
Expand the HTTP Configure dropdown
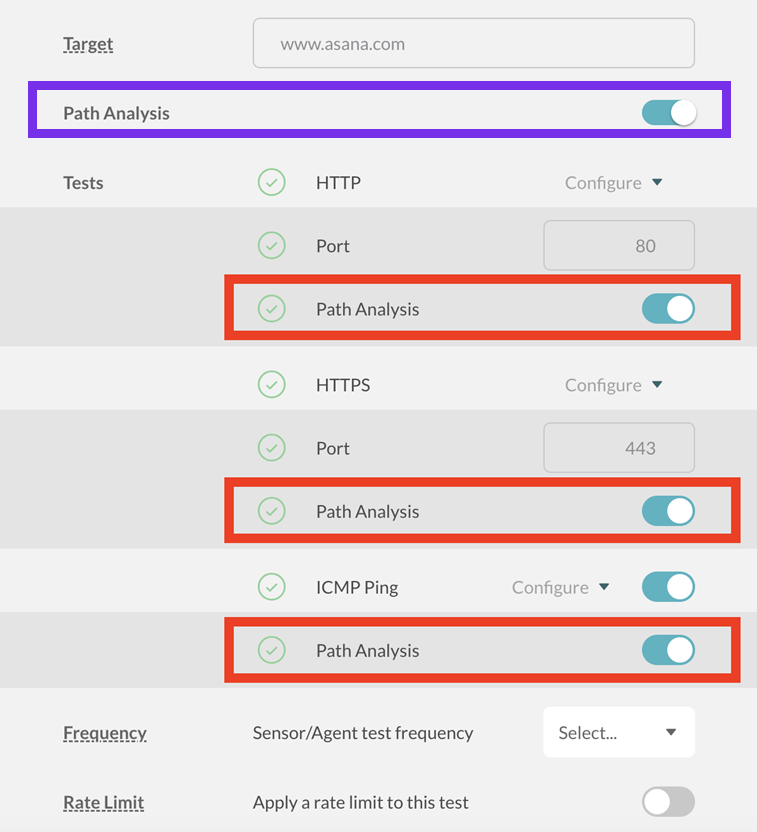click(613, 183)
